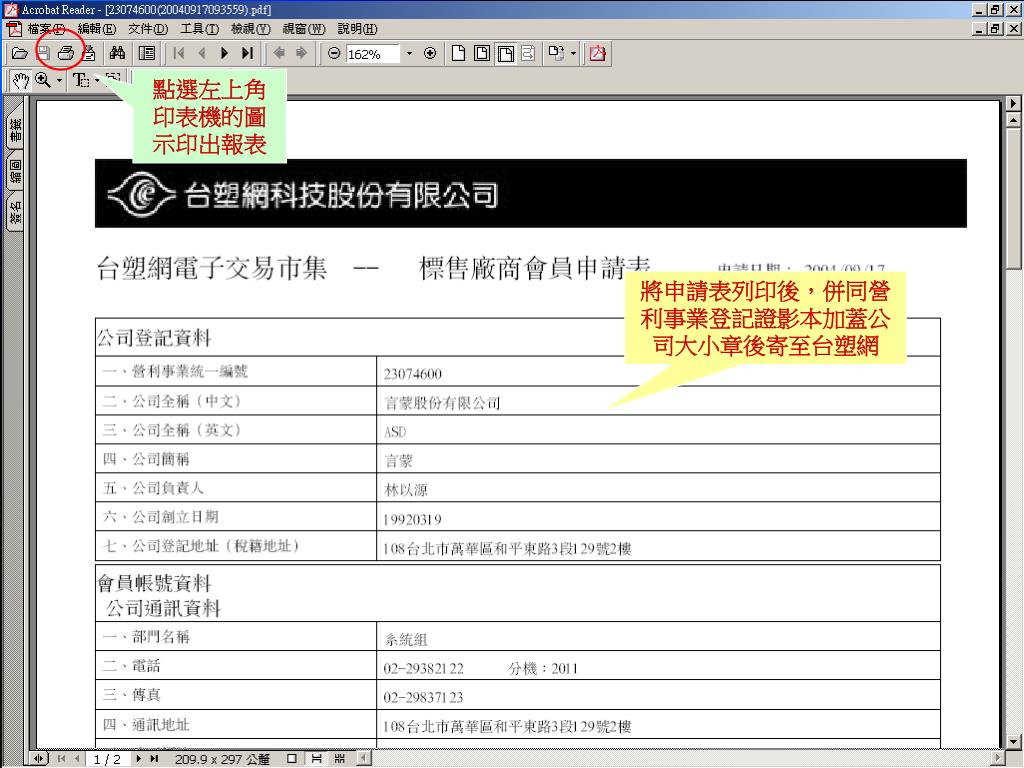Go to next page using the top toolbar
The width and height of the screenshot is (1024, 768).
point(225,54)
